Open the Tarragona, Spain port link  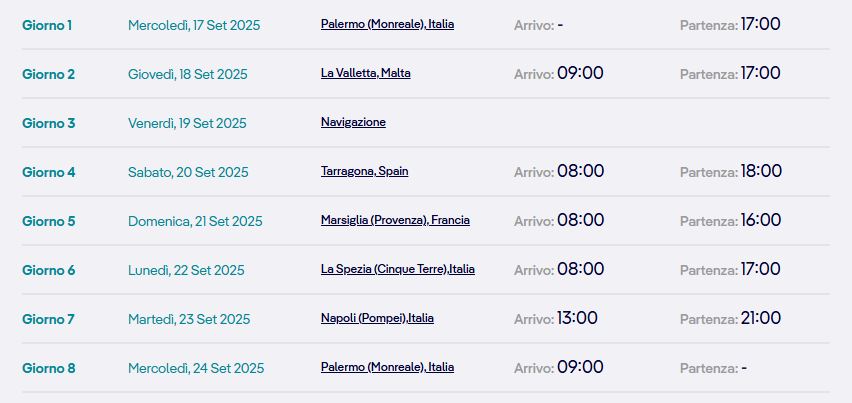pos(365,172)
